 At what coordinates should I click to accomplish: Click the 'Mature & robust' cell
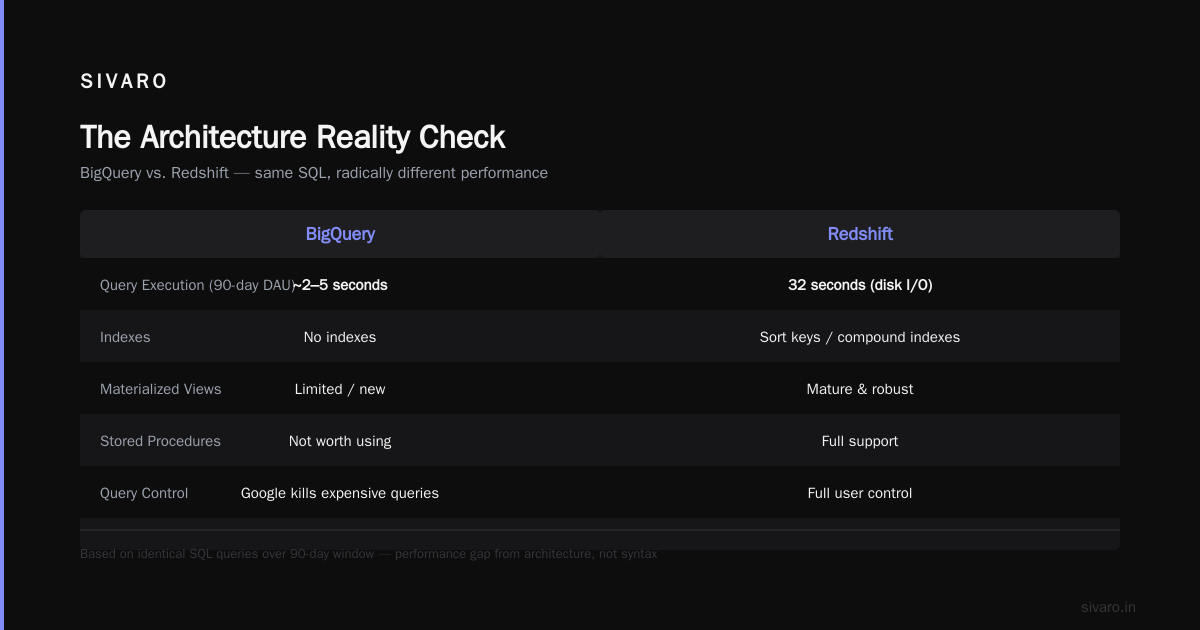860,389
